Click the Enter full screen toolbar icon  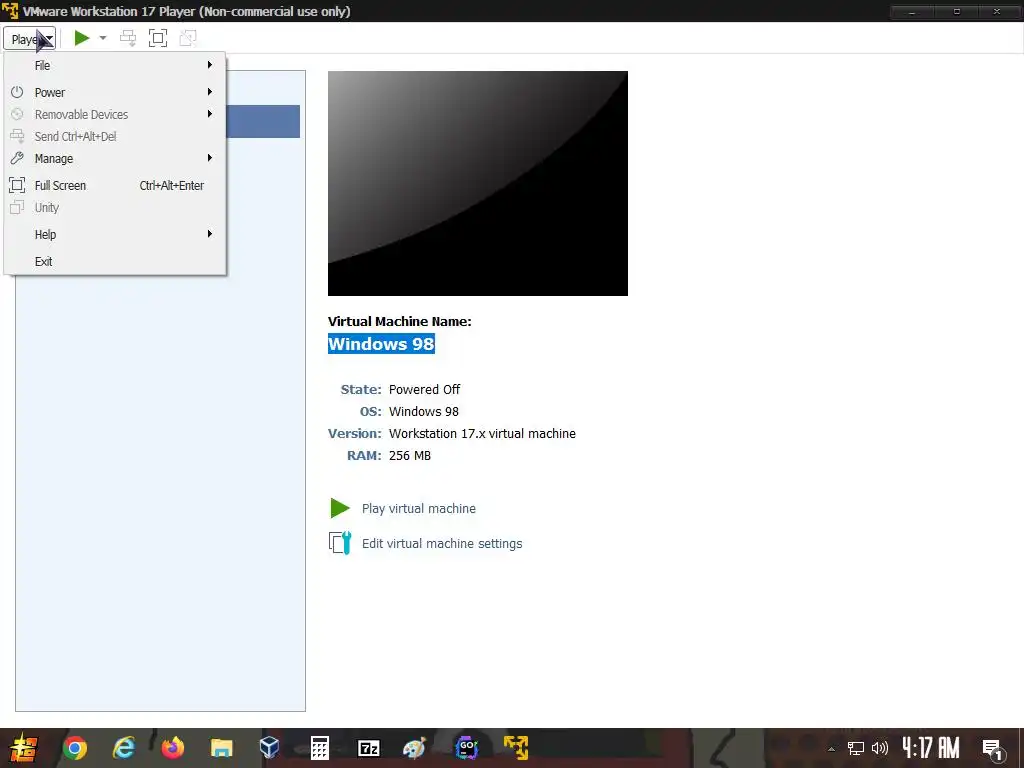pos(158,38)
